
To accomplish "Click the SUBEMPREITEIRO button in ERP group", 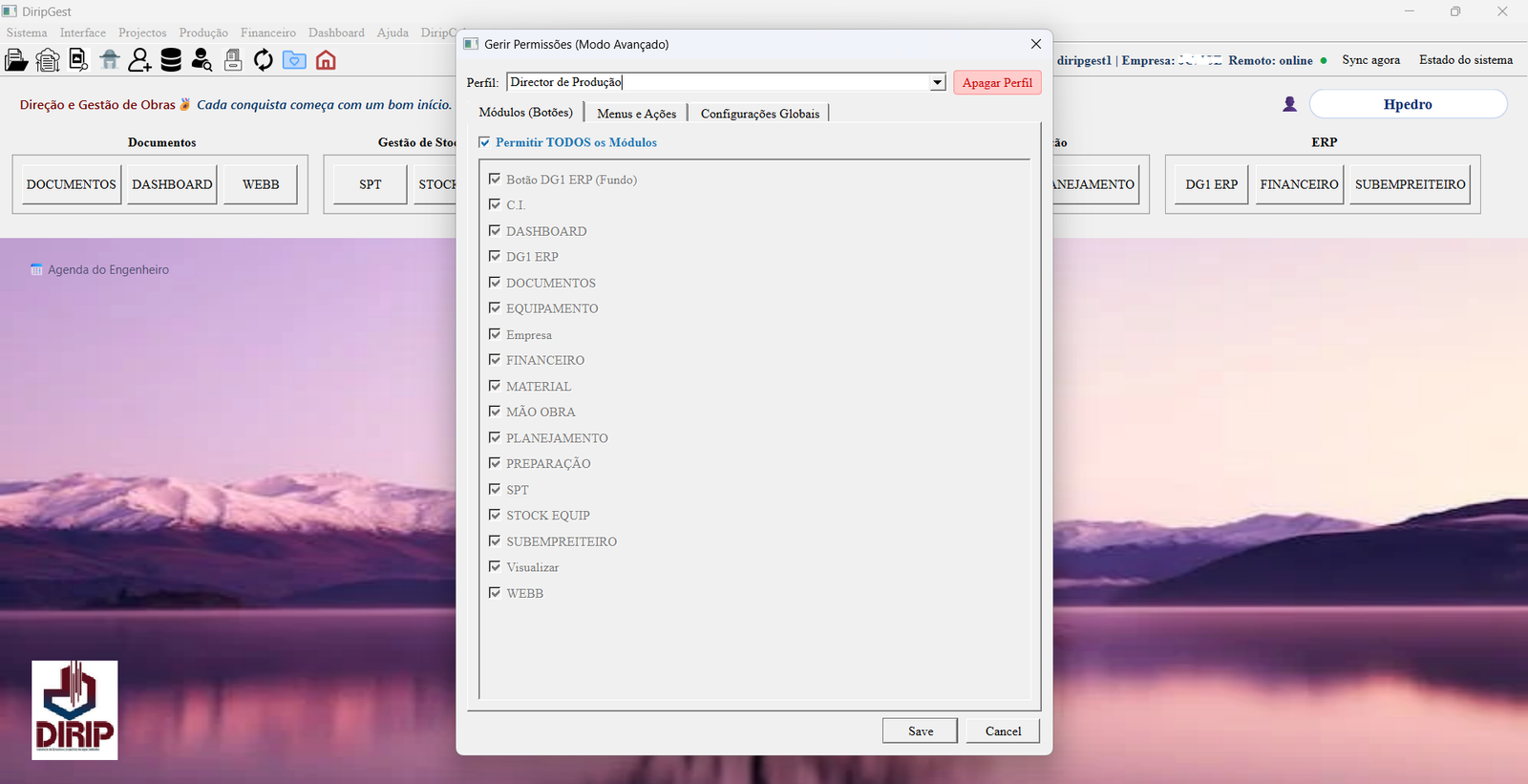I will click(x=1410, y=184).
